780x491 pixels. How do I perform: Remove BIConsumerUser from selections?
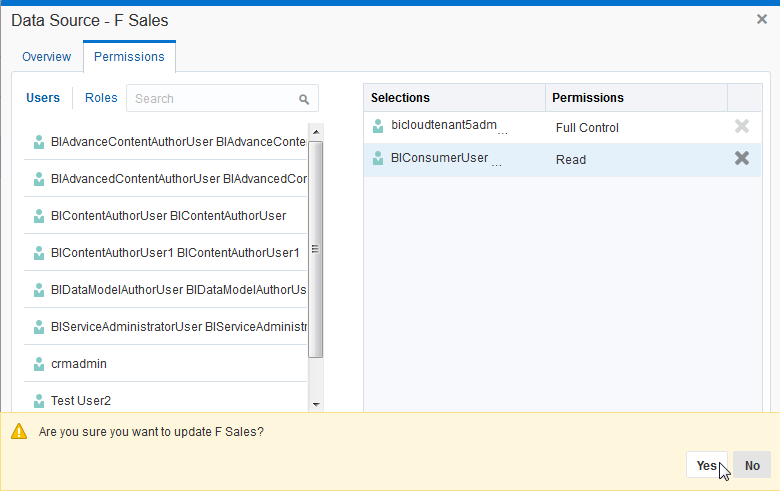click(742, 158)
